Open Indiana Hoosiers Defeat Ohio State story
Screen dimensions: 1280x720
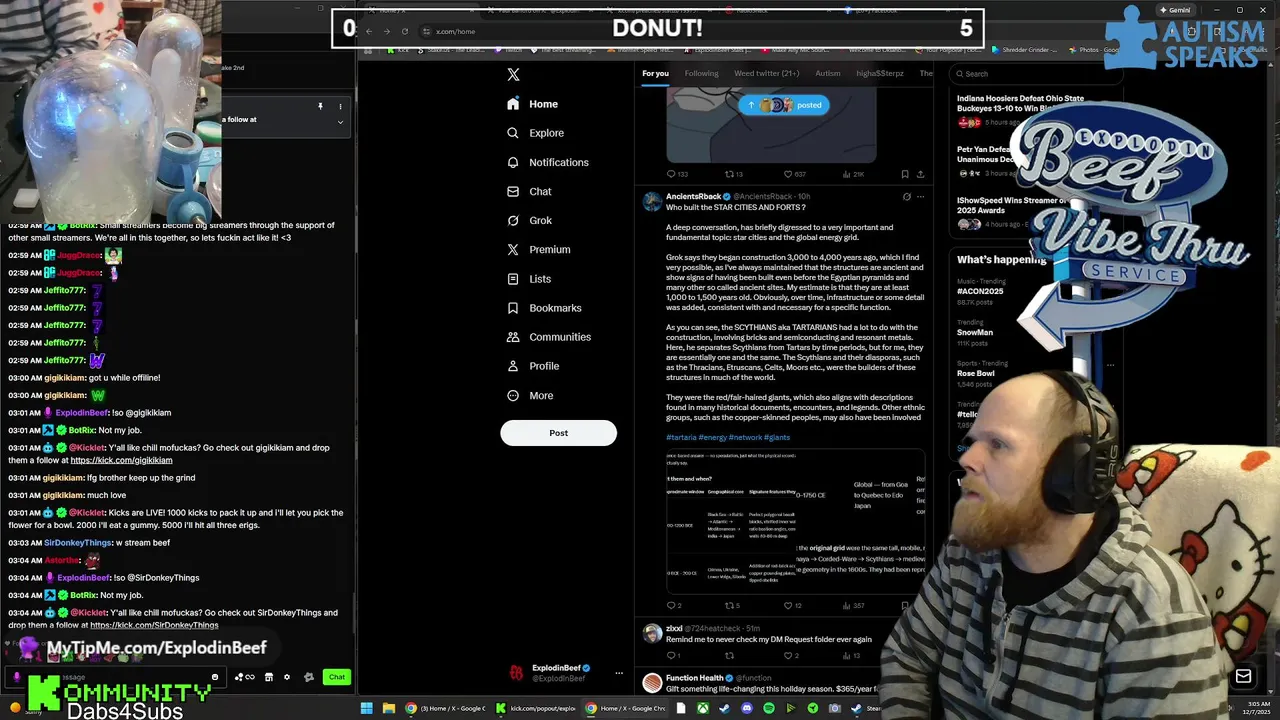point(1020,104)
